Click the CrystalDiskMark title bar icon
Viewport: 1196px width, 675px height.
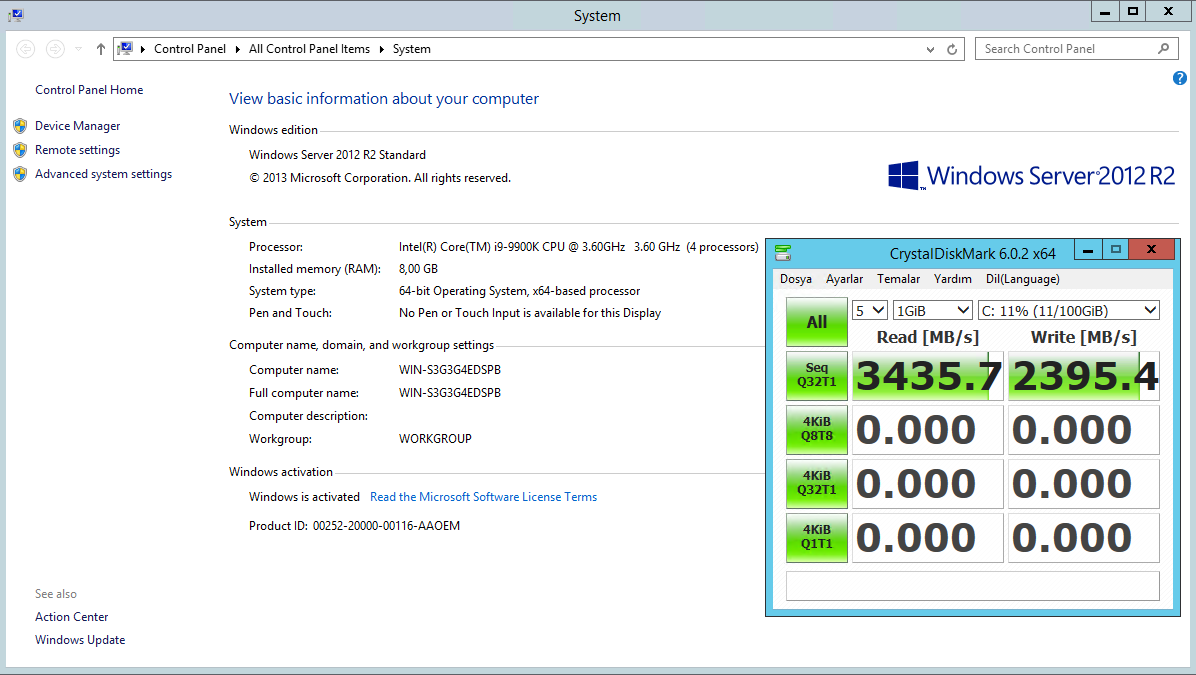pos(783,252)
